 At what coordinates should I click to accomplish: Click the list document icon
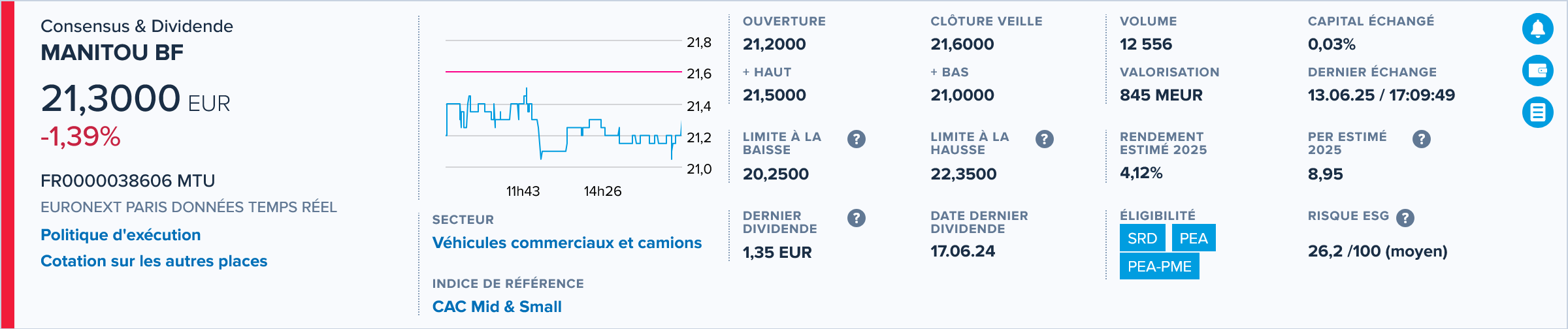pyautogui.click(x=1538, y=112)
